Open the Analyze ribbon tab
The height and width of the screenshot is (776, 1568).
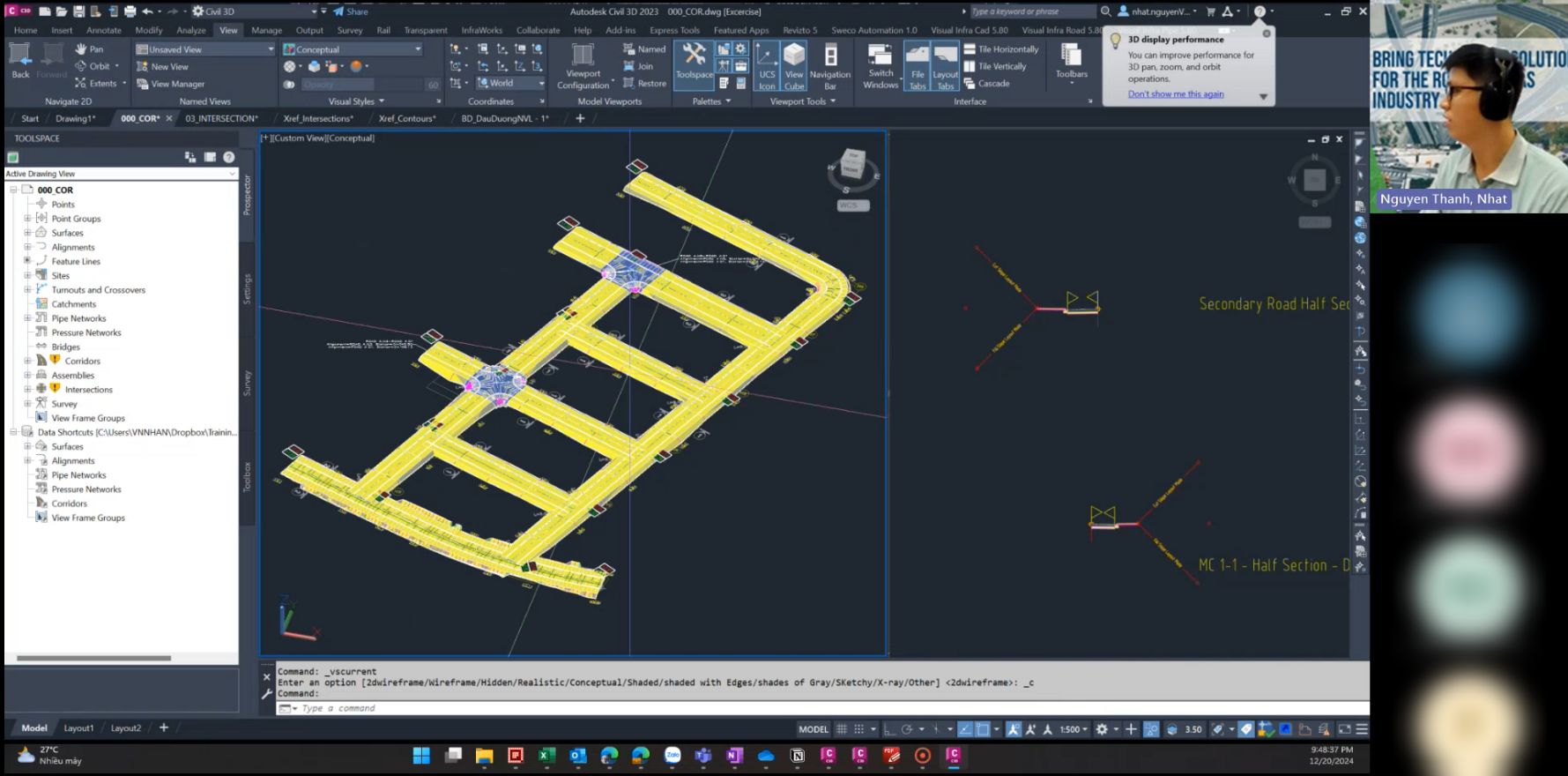[191, 30]
